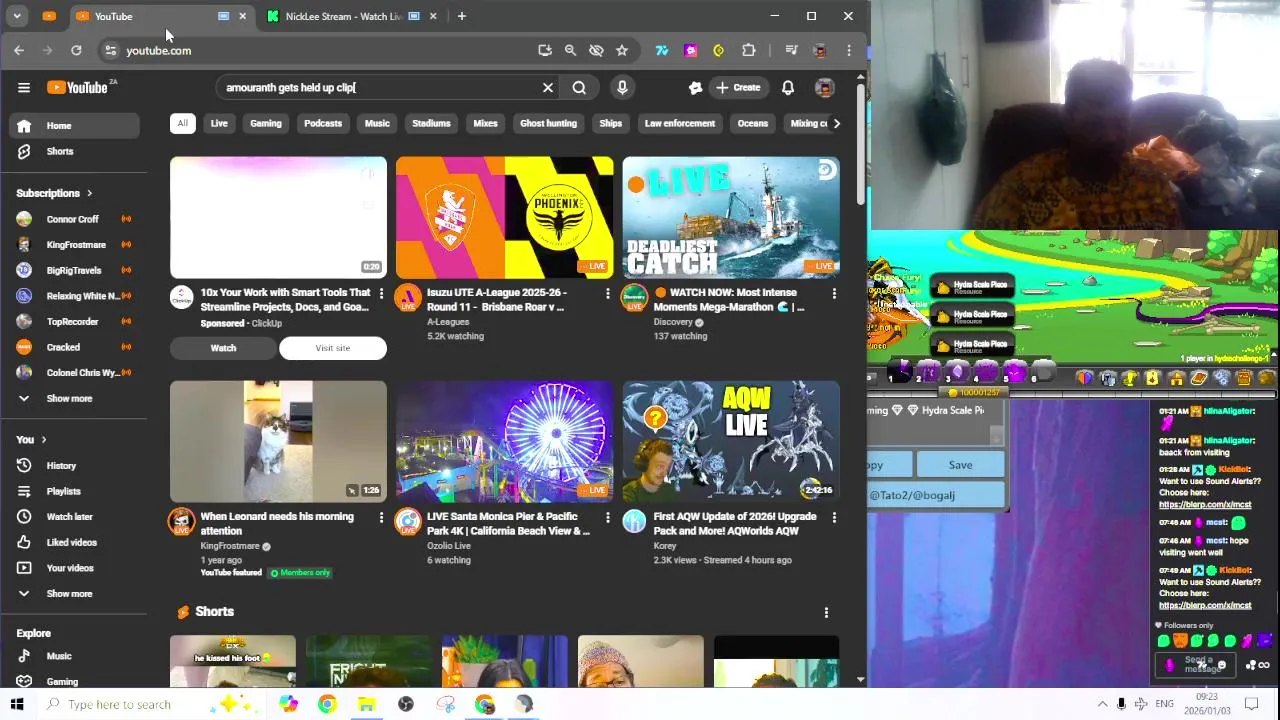This screenshot has height=720, width=1280.
Task: Click Visit site on the ClickUp ad
Action: click(x=333, y=348)
